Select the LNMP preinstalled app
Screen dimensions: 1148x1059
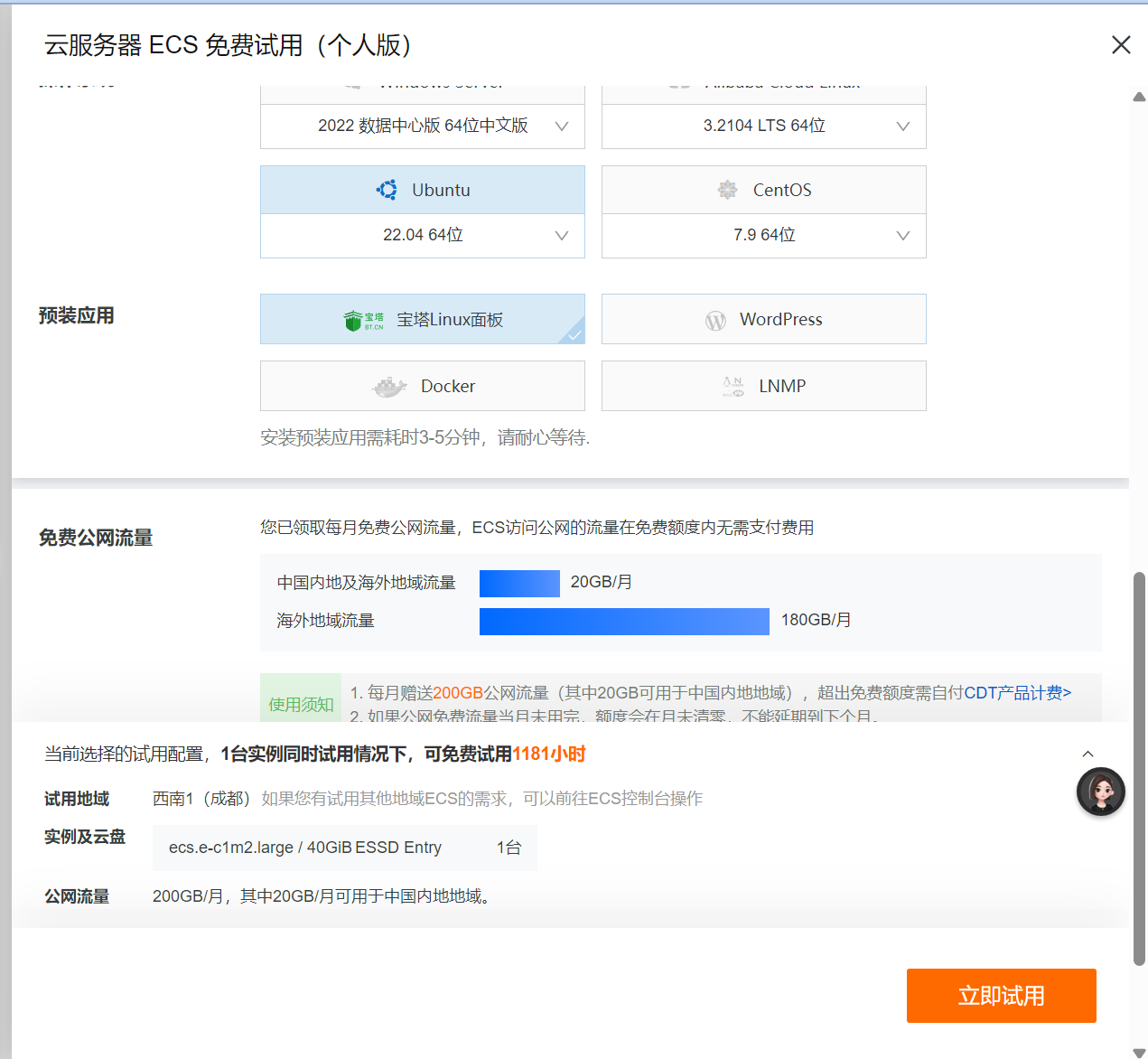[764, 386]
